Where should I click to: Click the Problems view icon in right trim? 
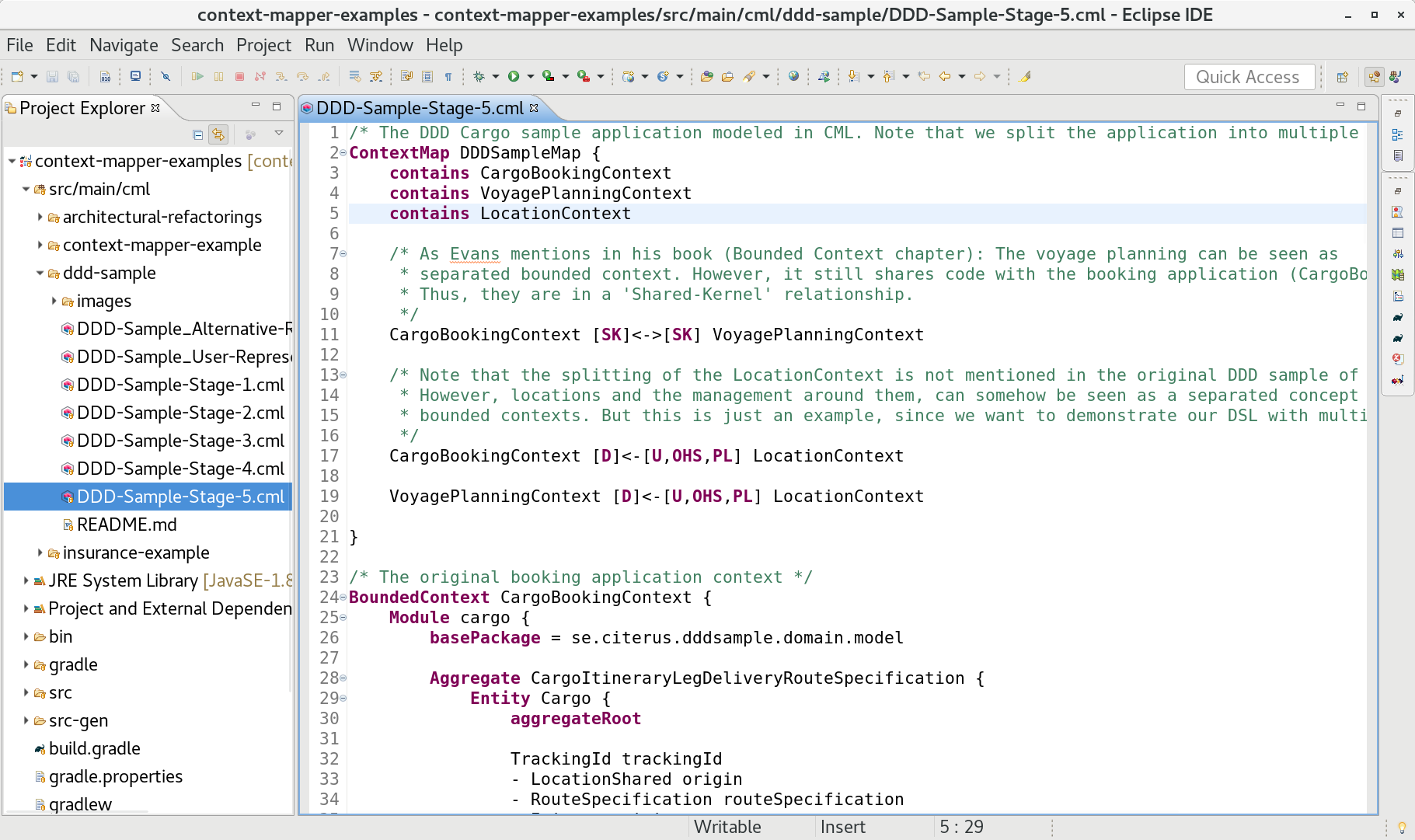pyautogui.click(x=1398, y=212)
